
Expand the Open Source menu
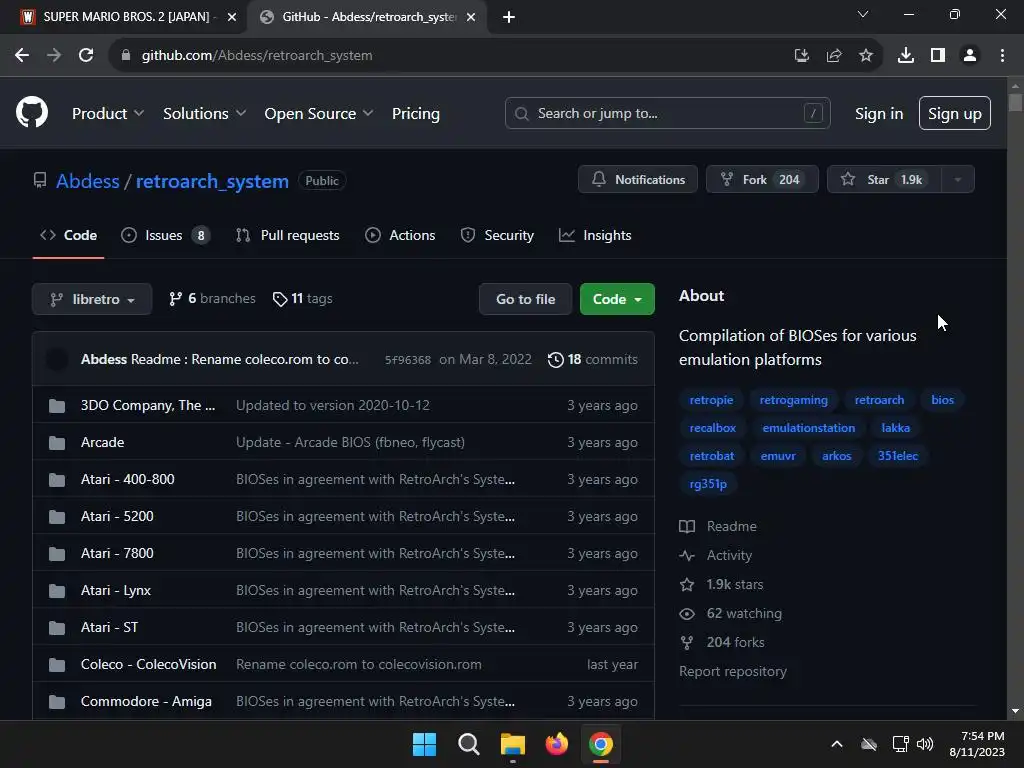click(319, 114)
